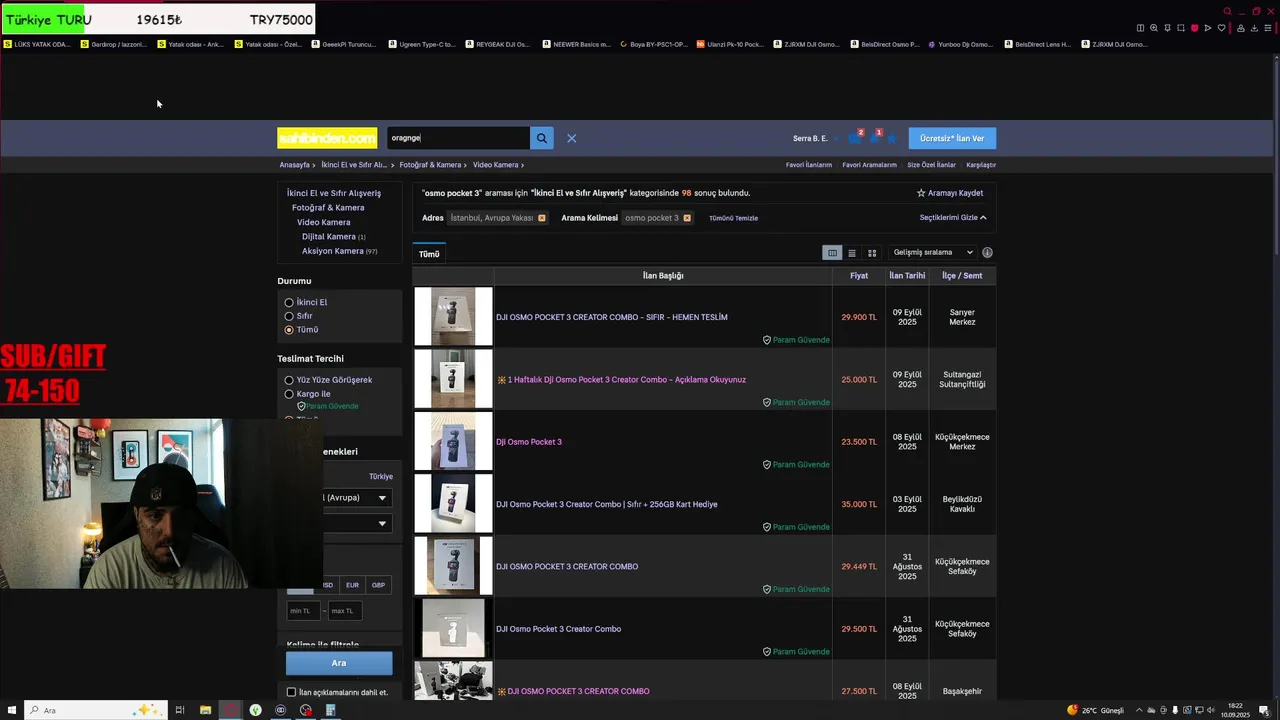
Task: Open the Gelişmiş sıralama sort dropdown
Action: pyautogui.click(x=932, y=253)
